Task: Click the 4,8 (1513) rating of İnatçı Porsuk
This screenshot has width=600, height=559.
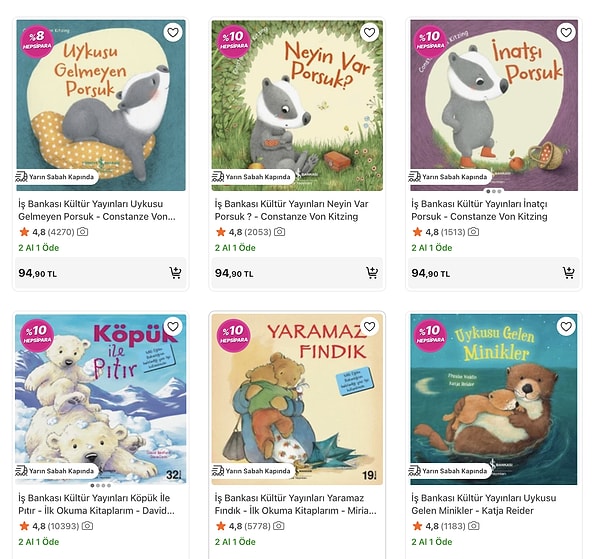Action: 441,232
